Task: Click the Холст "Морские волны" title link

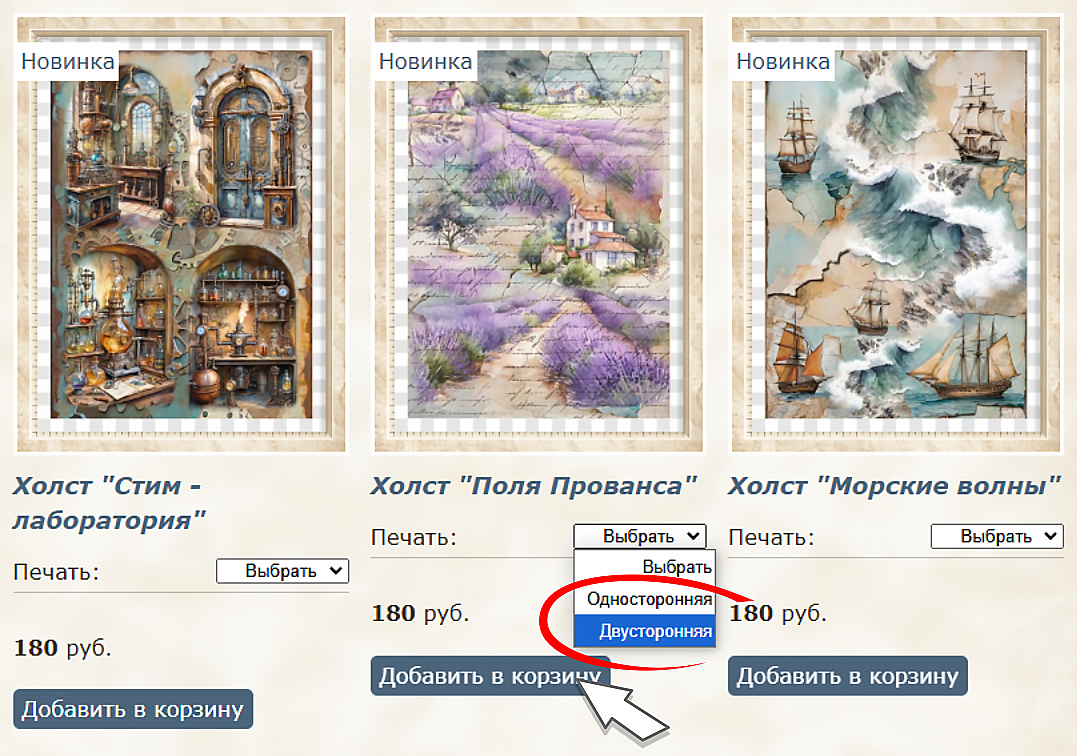Action: (x=894, y=486)
